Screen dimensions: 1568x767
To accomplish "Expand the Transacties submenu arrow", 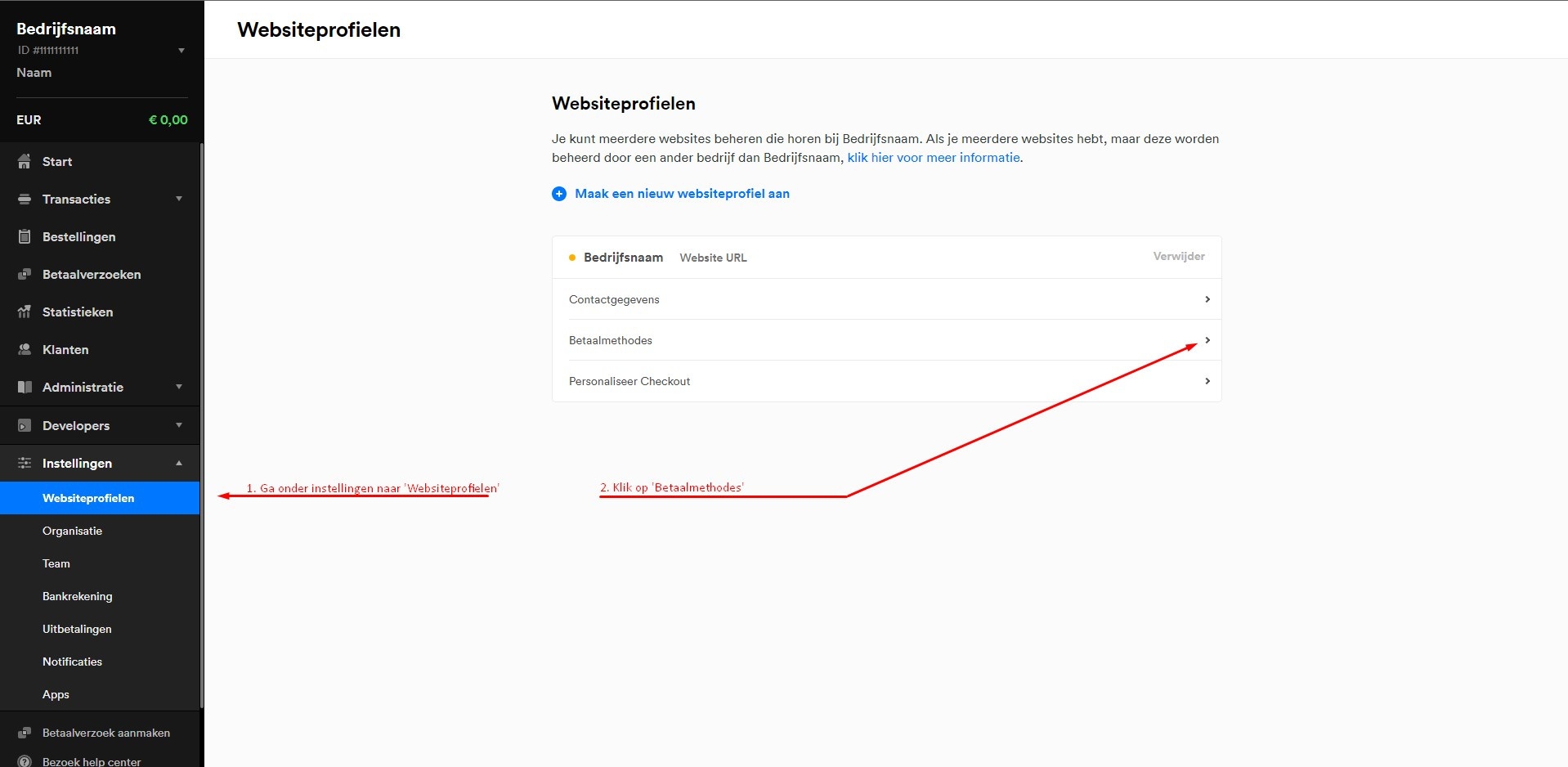I will tap(179, 199).
